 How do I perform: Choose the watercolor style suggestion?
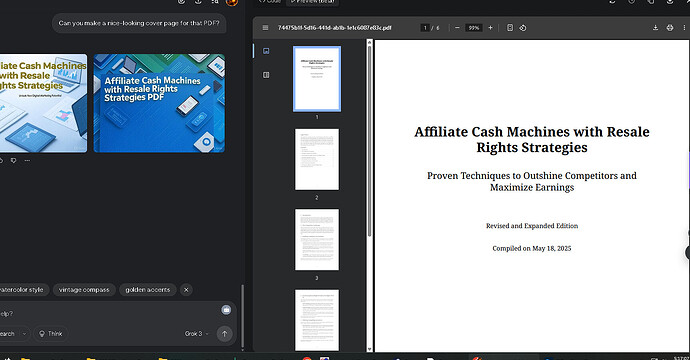point(21,290)
